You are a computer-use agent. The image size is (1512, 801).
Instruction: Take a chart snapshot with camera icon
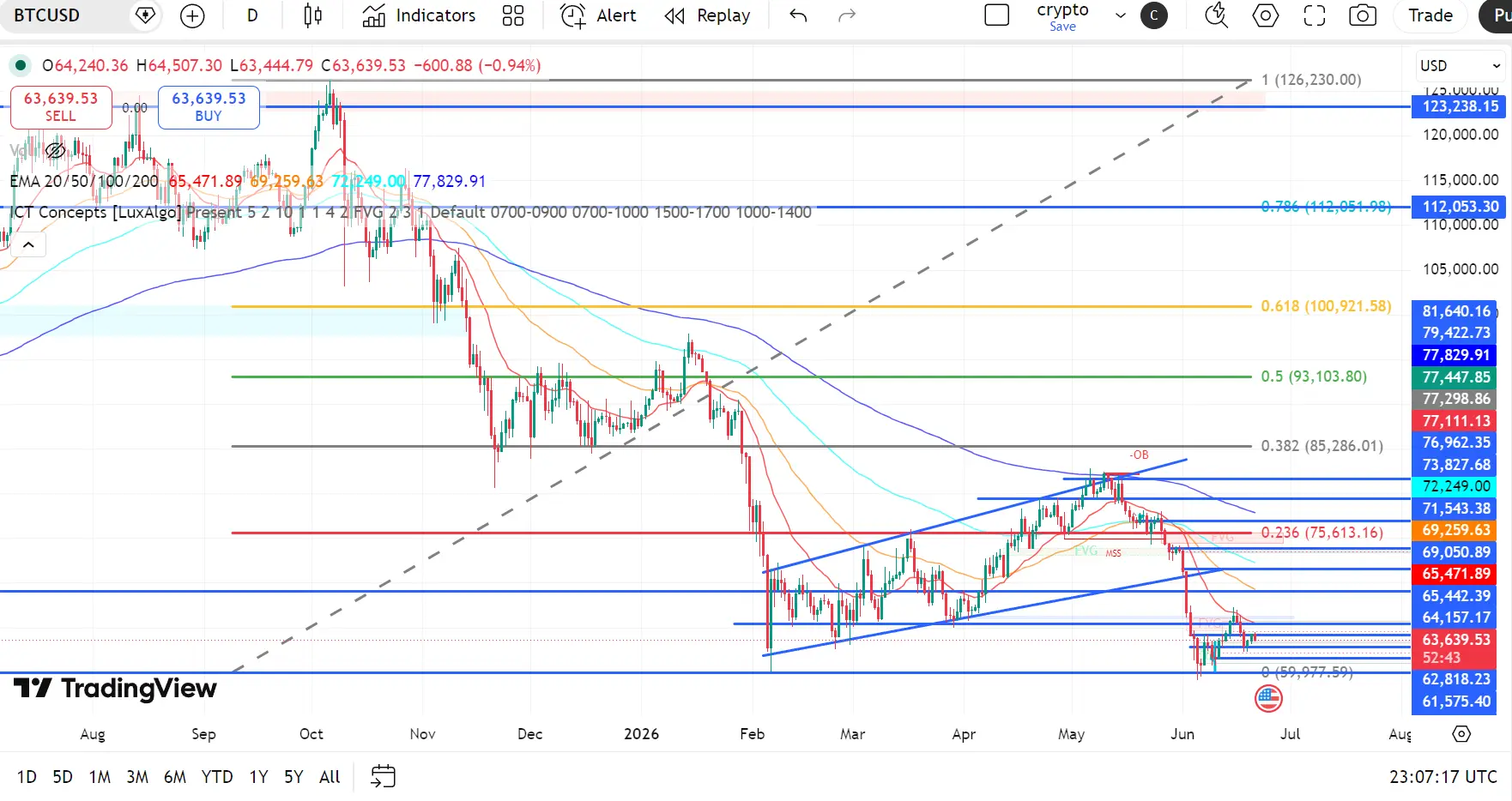coord(1363,15)
